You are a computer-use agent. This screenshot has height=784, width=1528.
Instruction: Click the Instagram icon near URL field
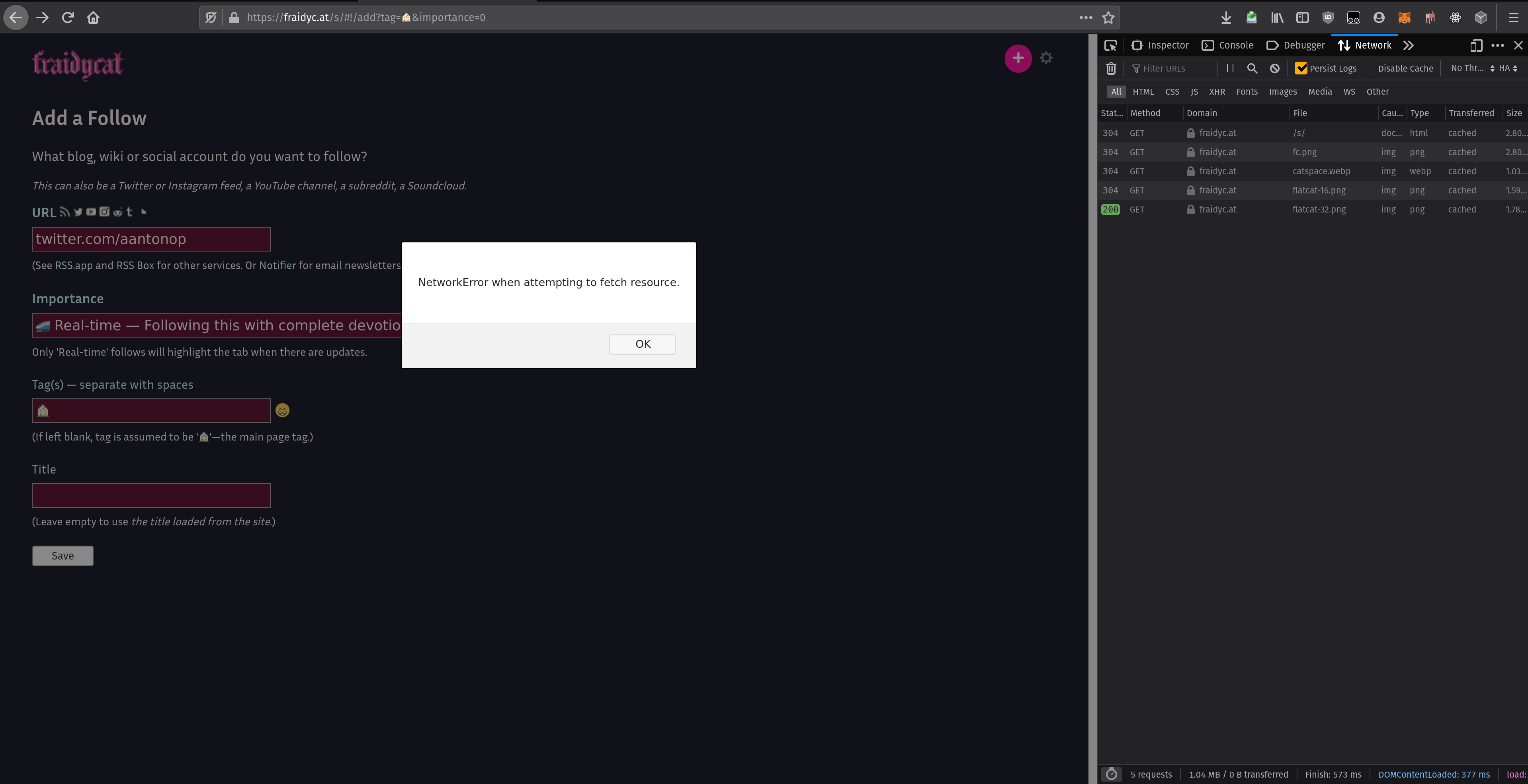tap(104, 212)
